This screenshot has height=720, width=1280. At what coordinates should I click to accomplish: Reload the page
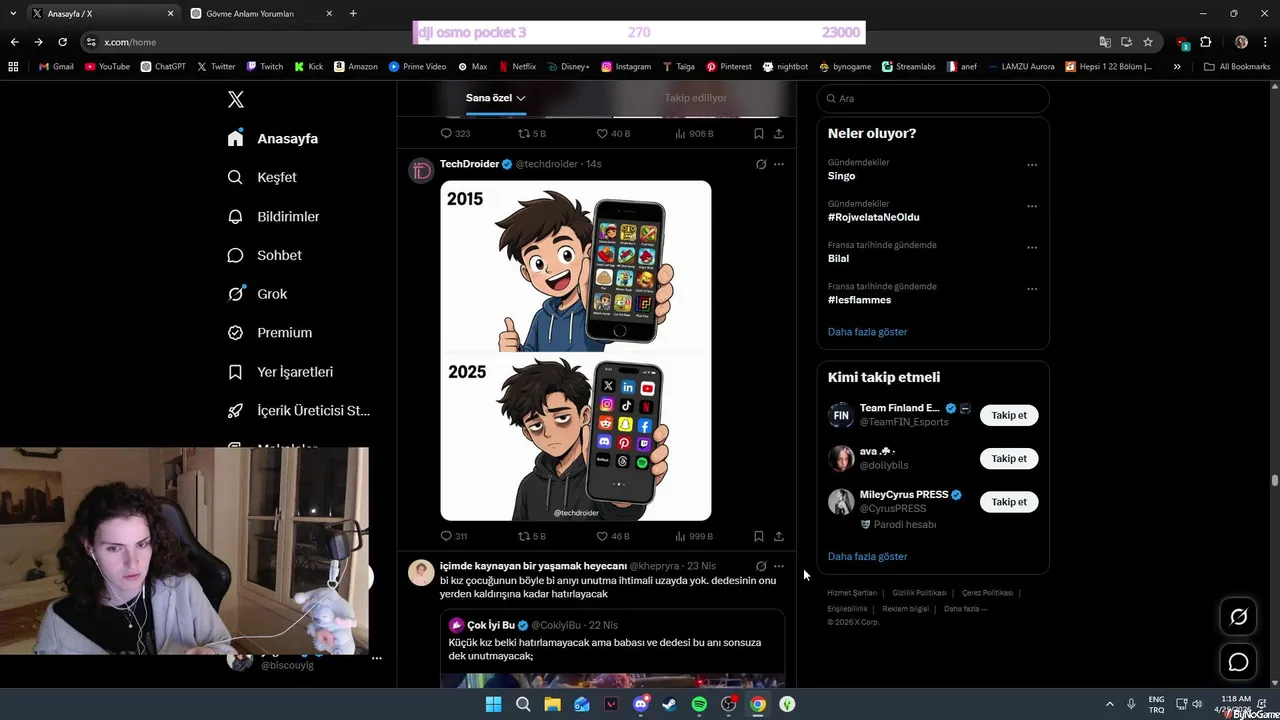62,42
